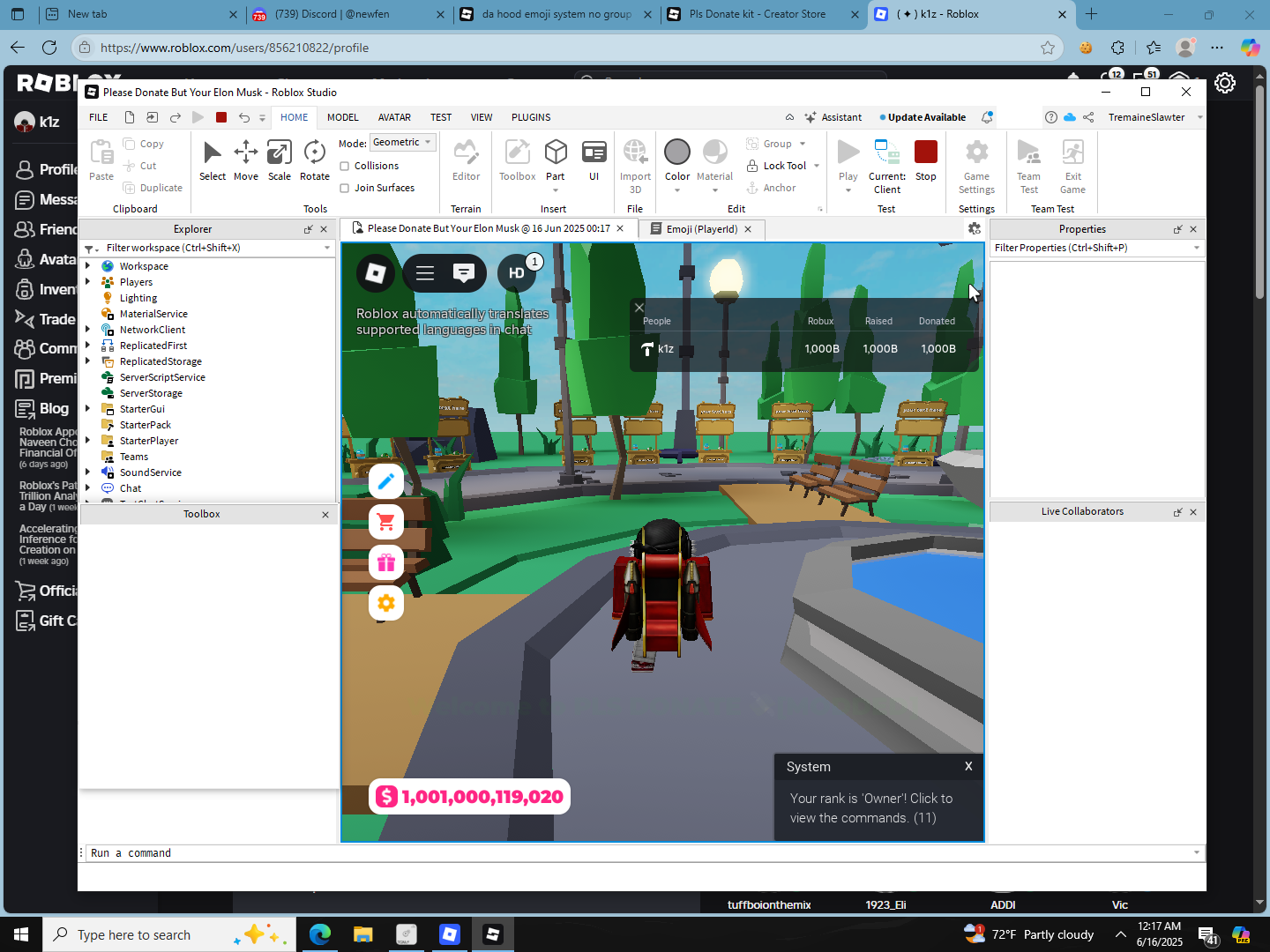The height and width of the screenshot is (952, 1270).
Task: Open the UI insert tool
Action: (x=594, y=160)
